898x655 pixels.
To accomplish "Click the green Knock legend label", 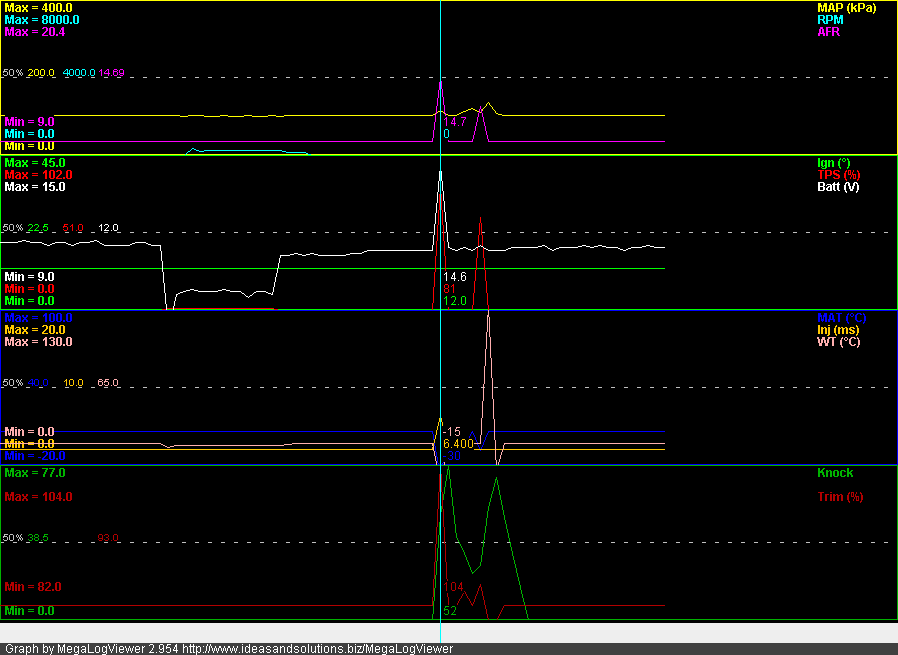I will (835, 473).
